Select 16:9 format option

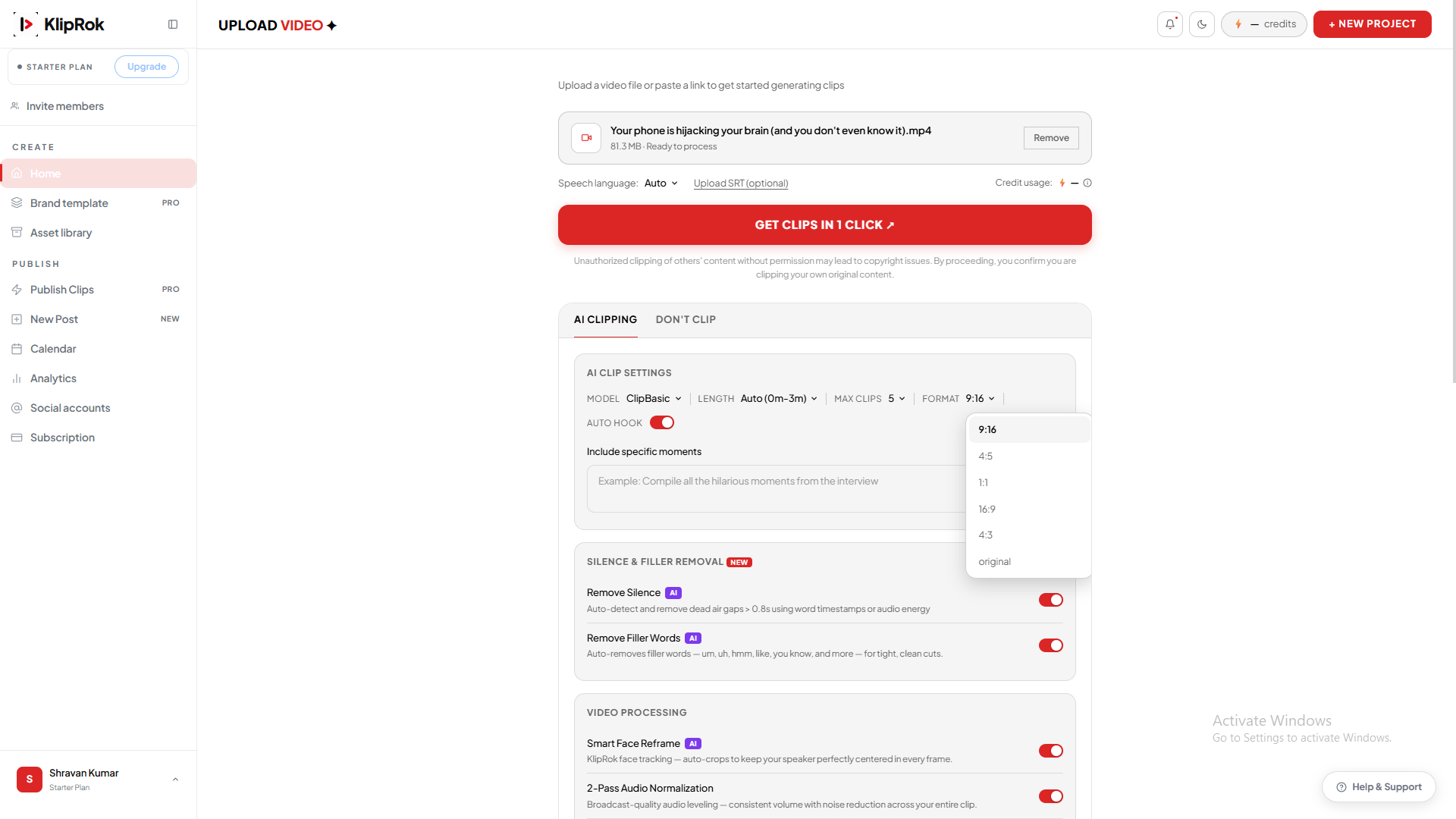pyautogui.click(x=1029, y=510)
